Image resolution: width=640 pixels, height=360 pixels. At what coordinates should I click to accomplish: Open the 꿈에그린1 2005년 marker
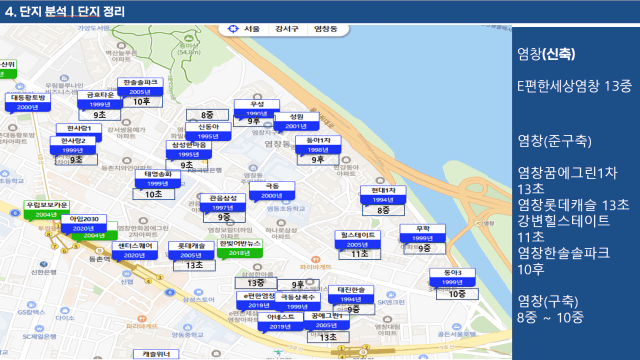pos(327,320)
